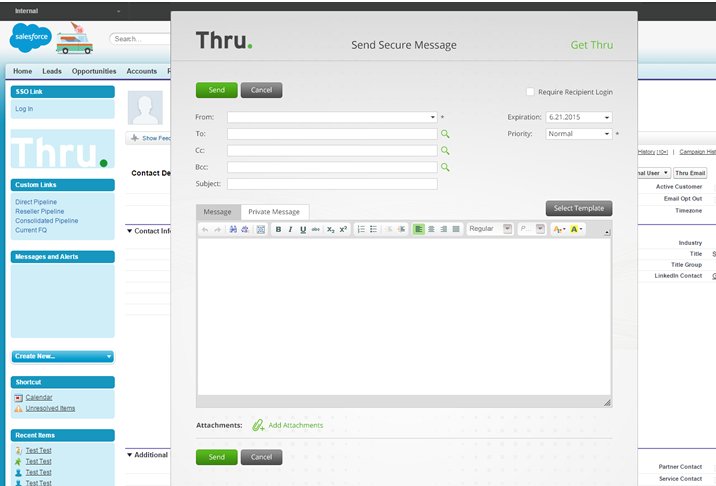Click the Add Attachments link
The width and height of the screenshot is (716, 486).
pyautogui.click(x=295, y=425)
